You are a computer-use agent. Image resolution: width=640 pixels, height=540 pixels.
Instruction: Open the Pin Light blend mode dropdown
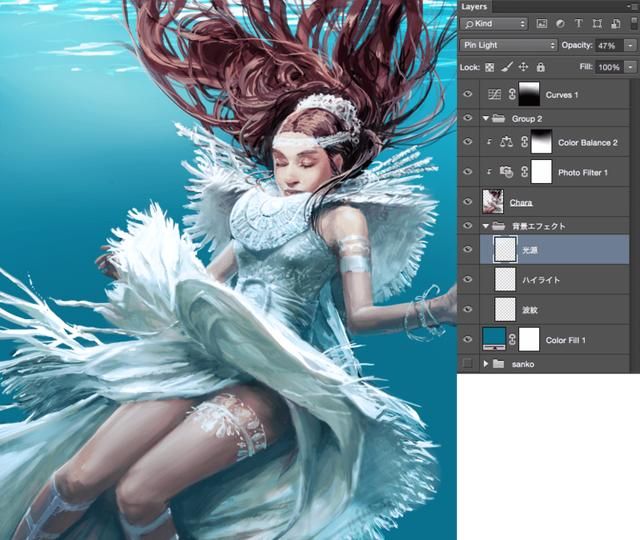coord(509,45)
